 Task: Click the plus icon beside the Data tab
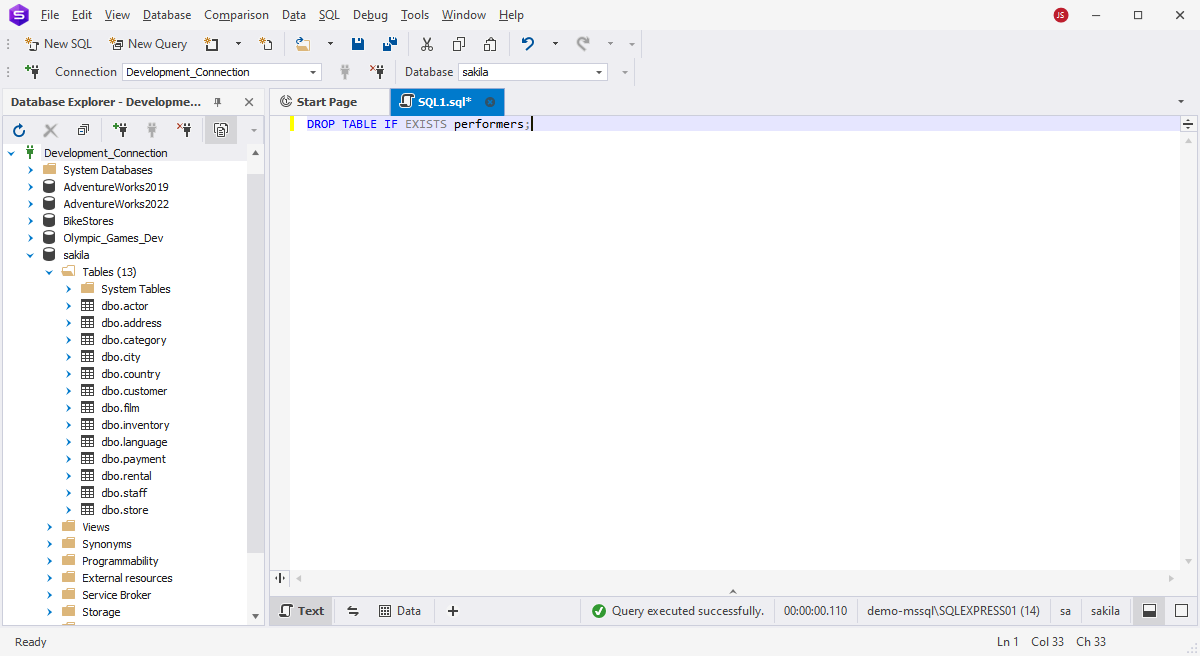[x=453, y=611]
